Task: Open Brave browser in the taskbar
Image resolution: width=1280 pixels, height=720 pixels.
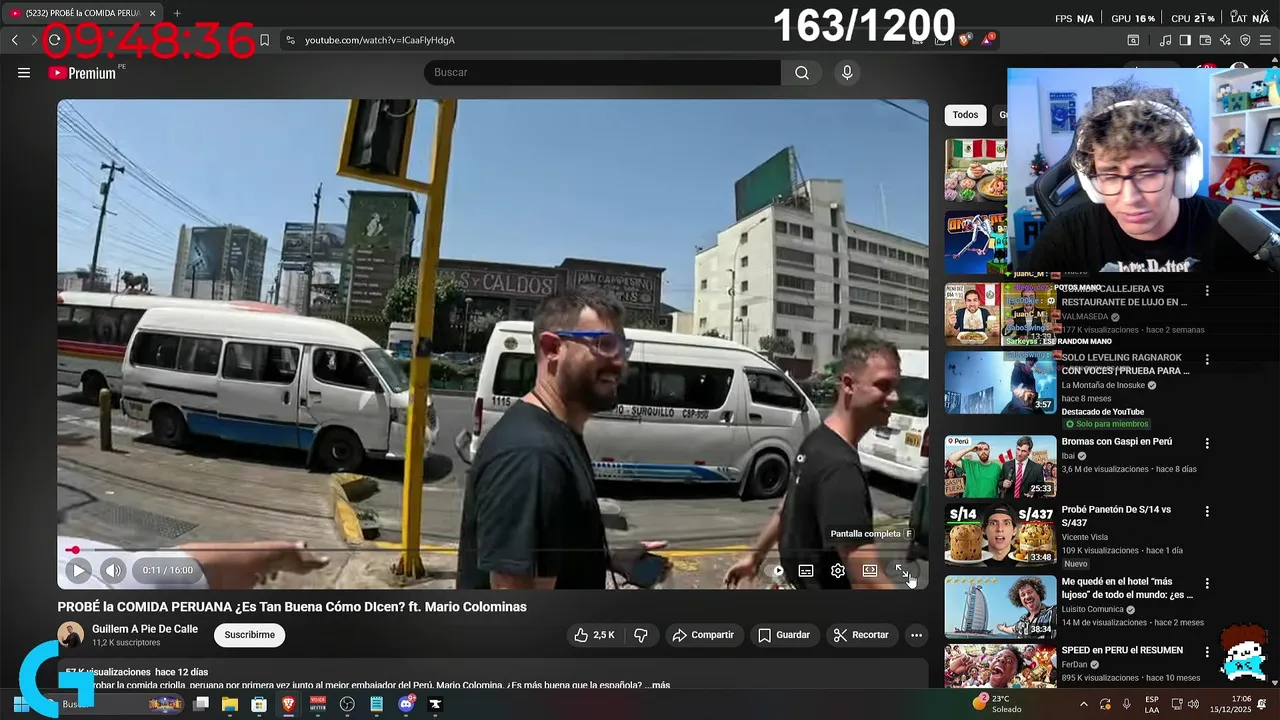Action: (x=288, y=704)
